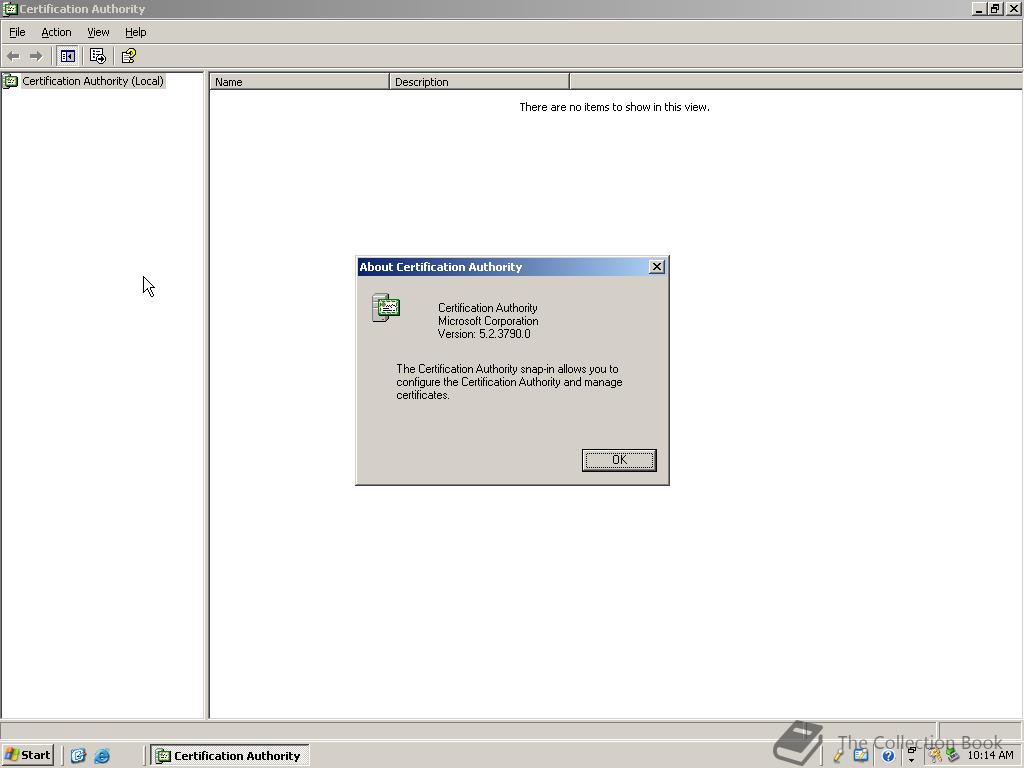Click the Certification Authority icon in About dialog
The width and height of the screenshot is (1024, 768).
[x=386, y=308]
